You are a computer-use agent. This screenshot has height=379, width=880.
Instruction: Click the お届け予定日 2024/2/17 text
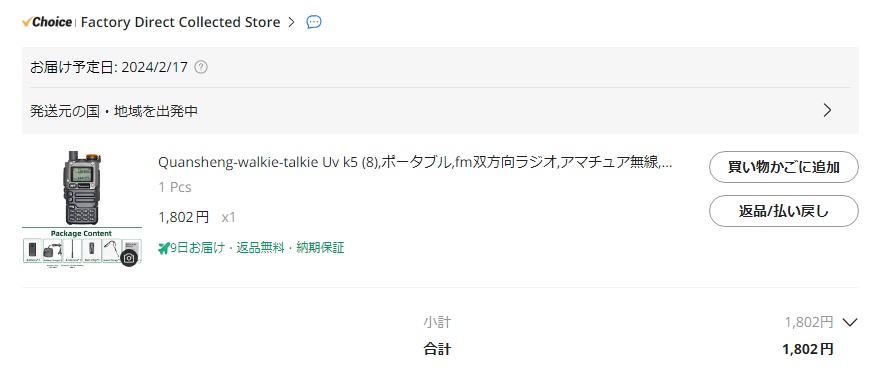tap(109, 67)
